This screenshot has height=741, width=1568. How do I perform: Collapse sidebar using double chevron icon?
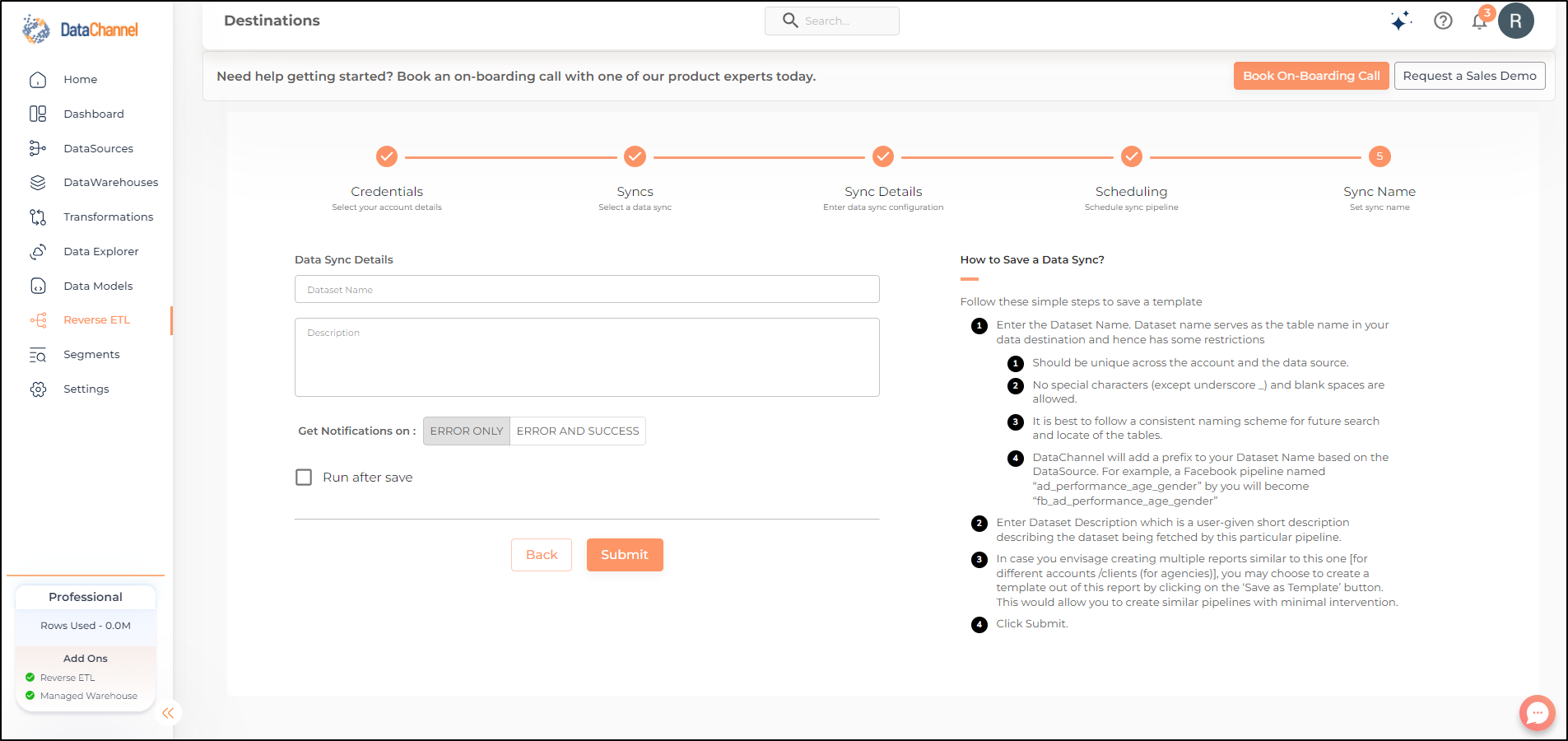click(168, 713)
